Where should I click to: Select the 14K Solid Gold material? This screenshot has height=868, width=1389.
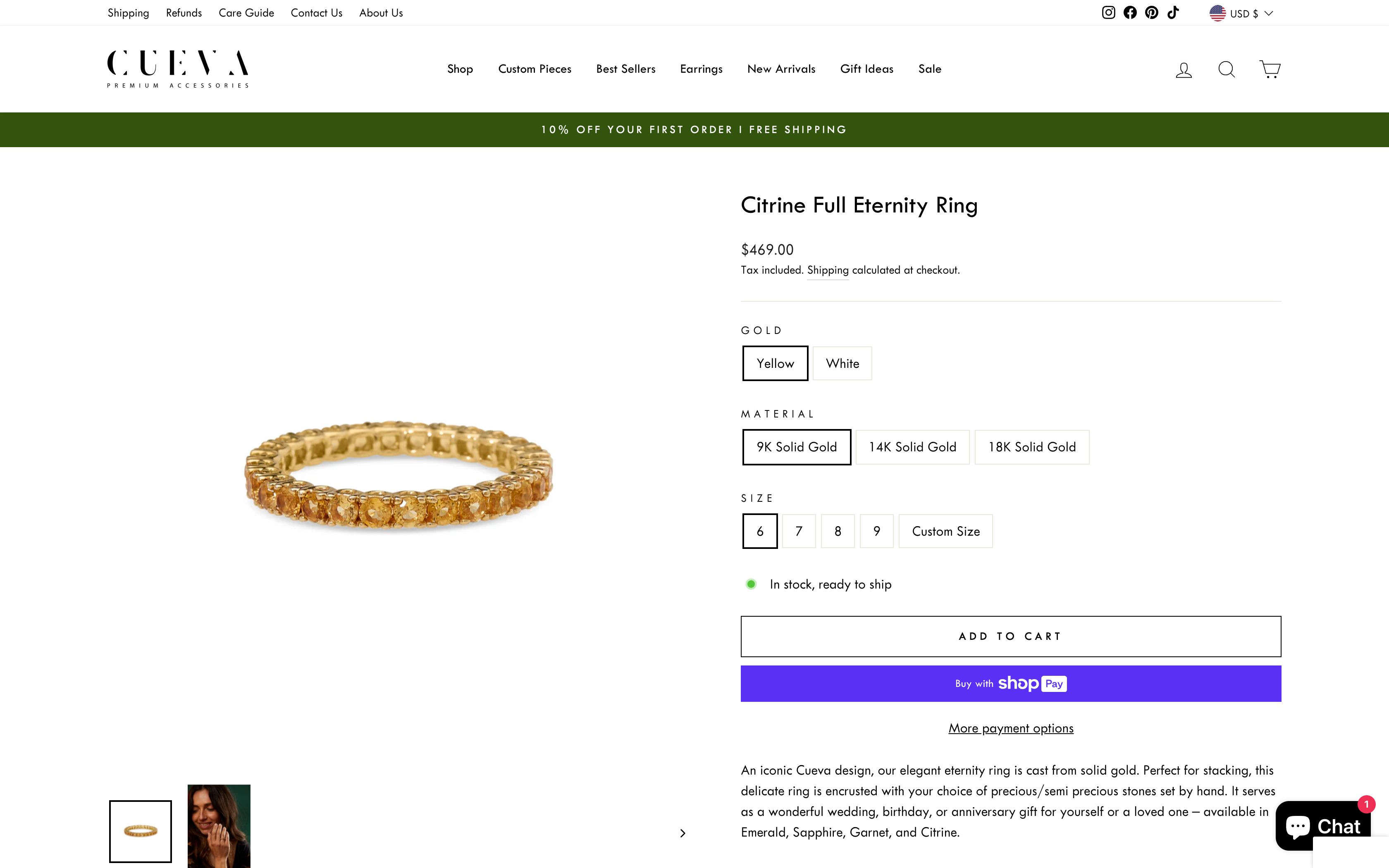tap(912, 447)
